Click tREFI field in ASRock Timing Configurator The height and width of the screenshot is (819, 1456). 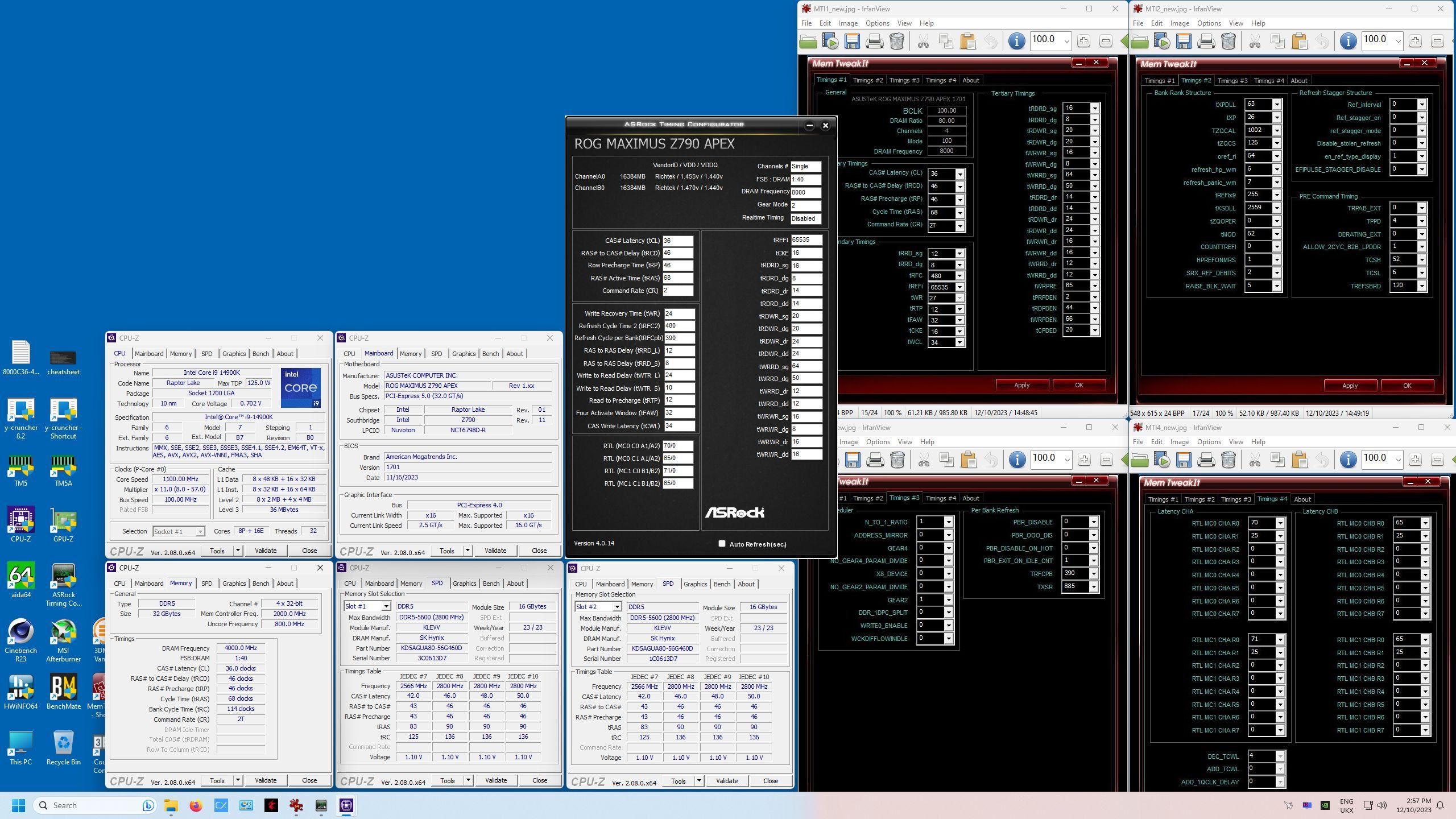pos(806,240)
